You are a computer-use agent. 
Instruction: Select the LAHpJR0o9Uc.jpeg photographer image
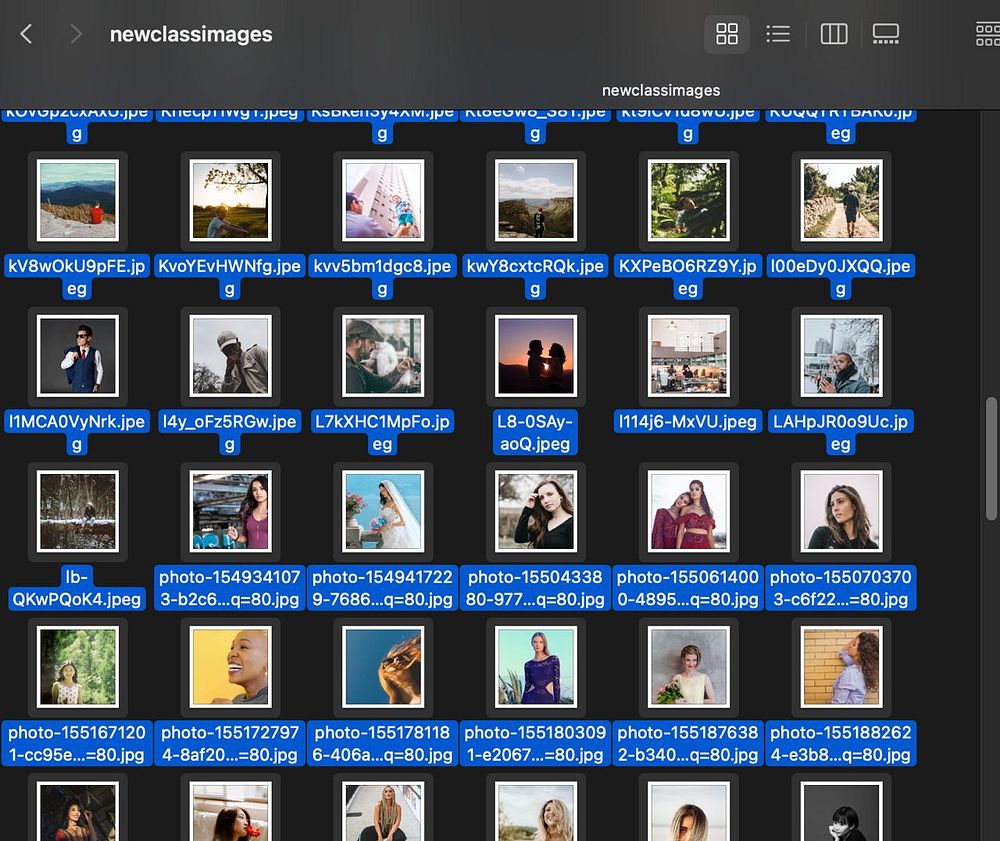(x=841, y=355)
